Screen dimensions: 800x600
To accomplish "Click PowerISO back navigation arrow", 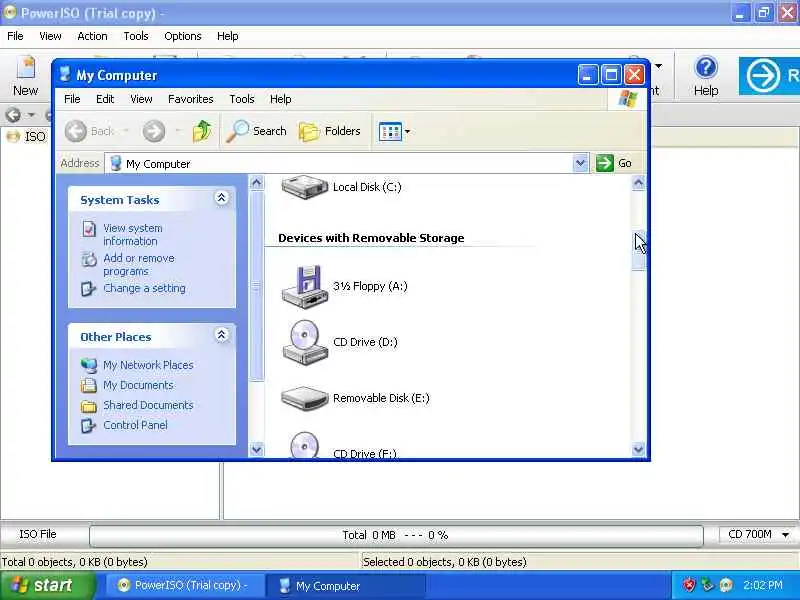I will [13, 115].
